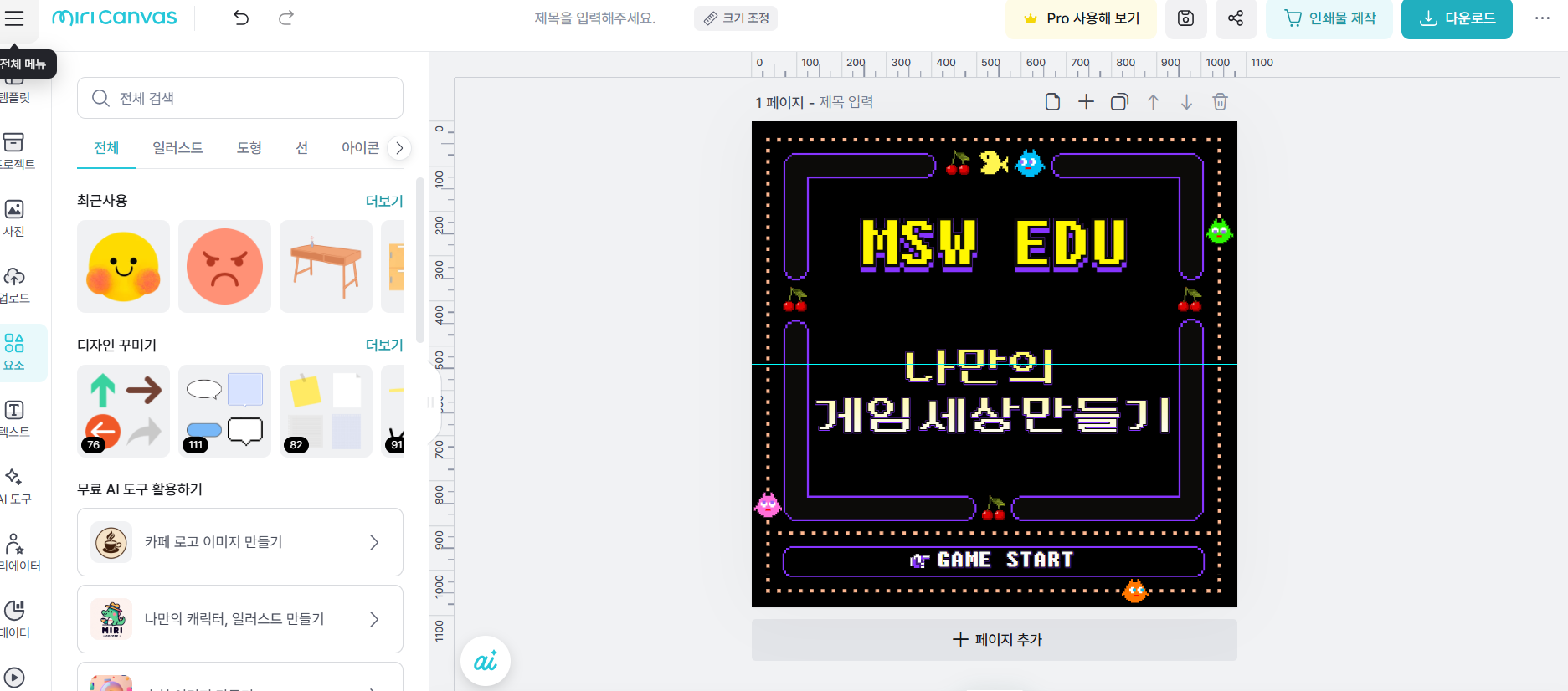Screen dimensions: 1568x691
Task: Switch to the 도형 tab
Action: pyautogui.click(x=249, y=148)
